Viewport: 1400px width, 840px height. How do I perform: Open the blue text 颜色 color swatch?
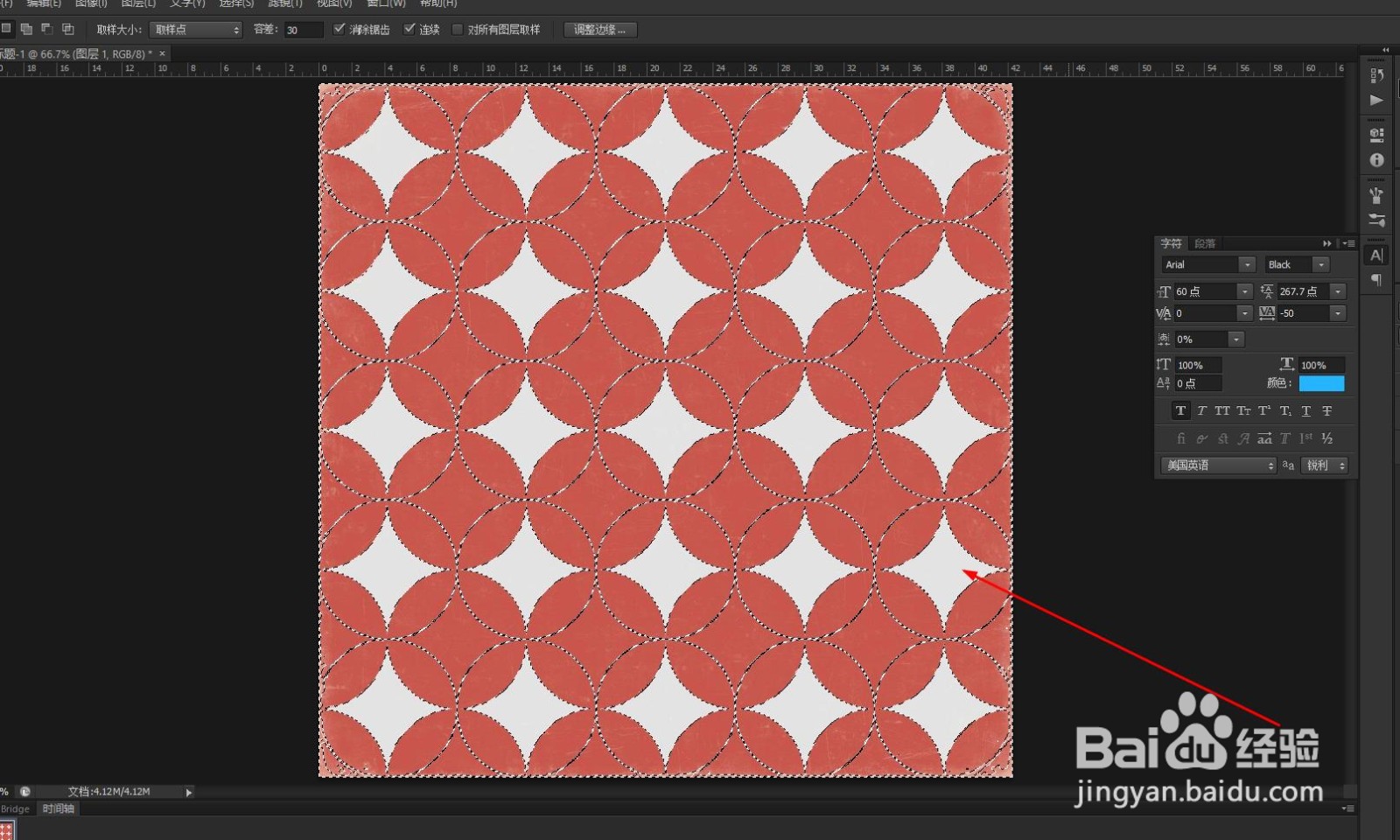coord(1321,383)
